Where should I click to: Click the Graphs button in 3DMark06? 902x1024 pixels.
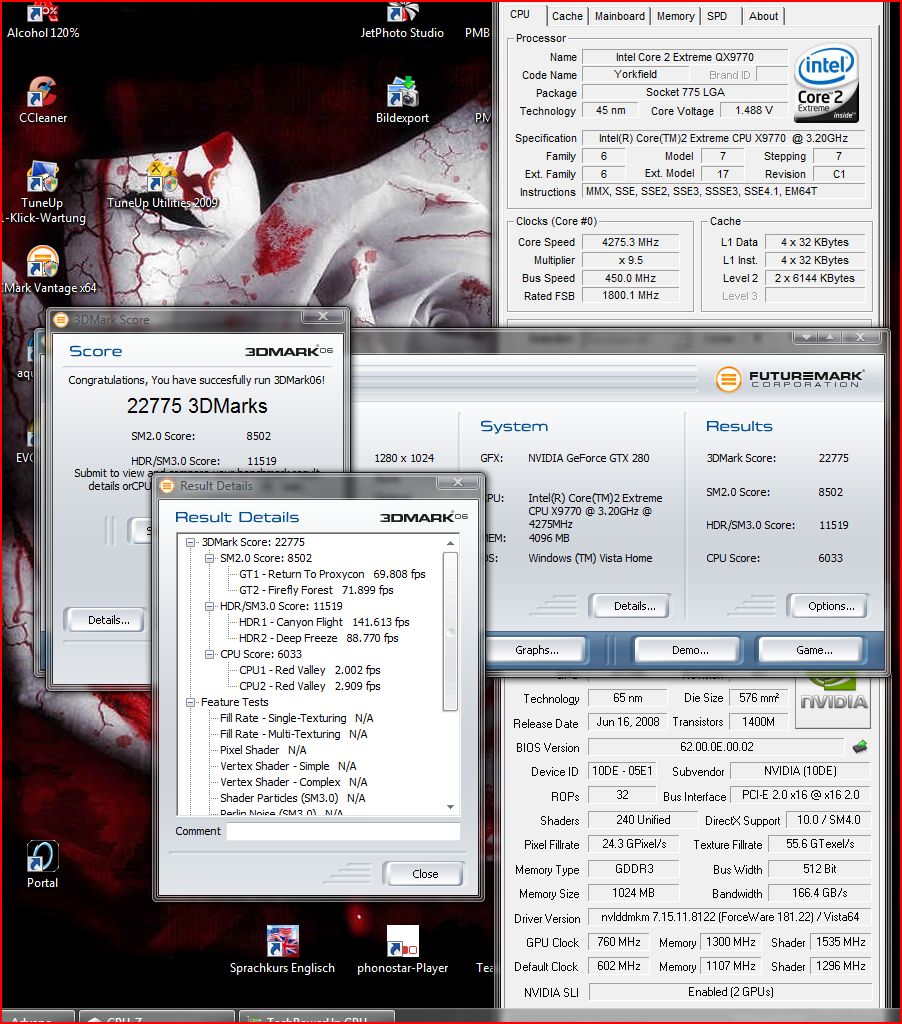537,650
